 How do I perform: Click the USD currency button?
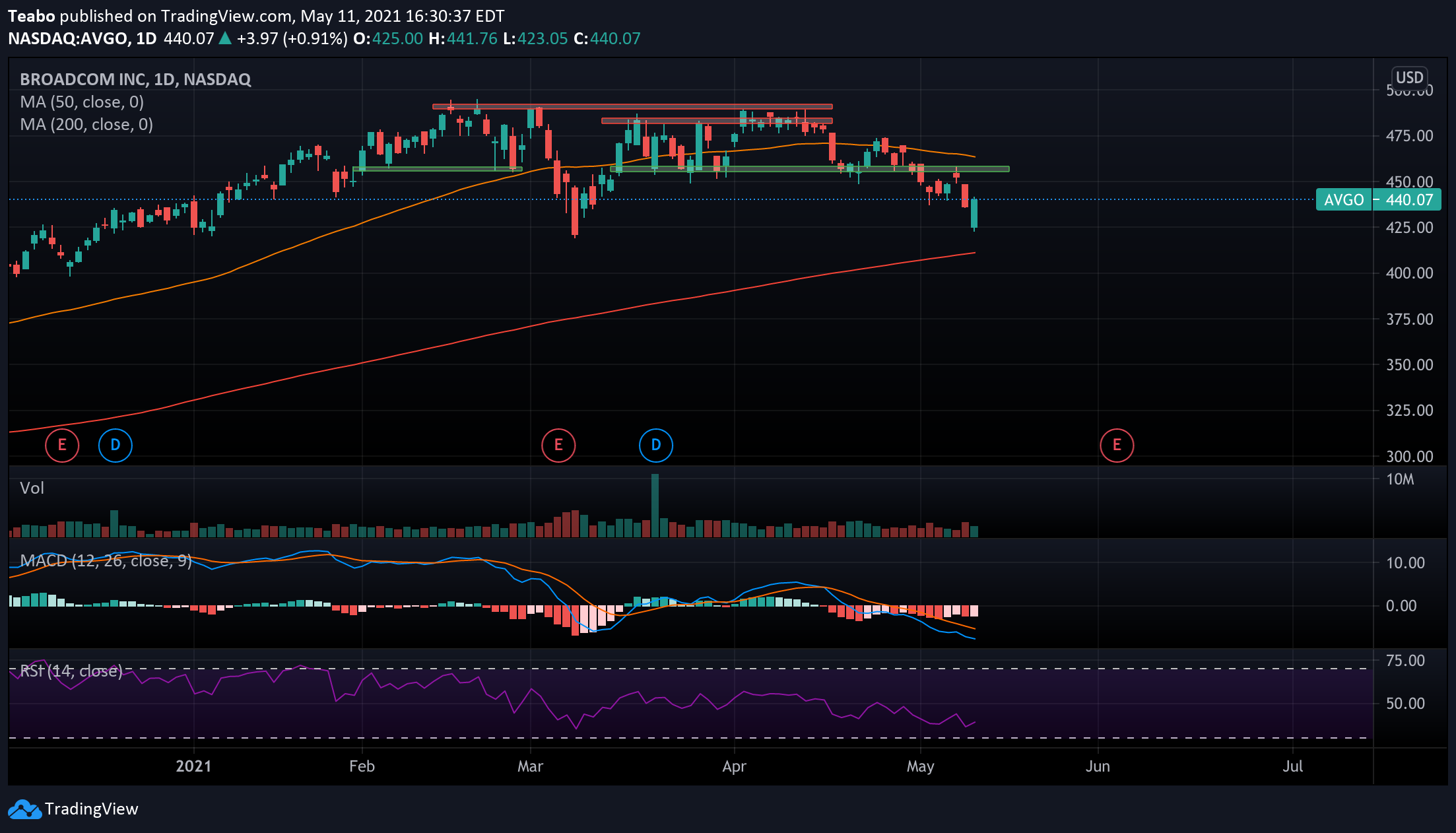click(1409, 78)
